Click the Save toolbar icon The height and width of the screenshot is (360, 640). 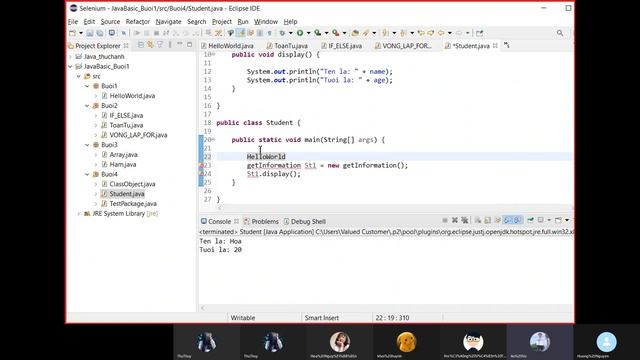90,33
